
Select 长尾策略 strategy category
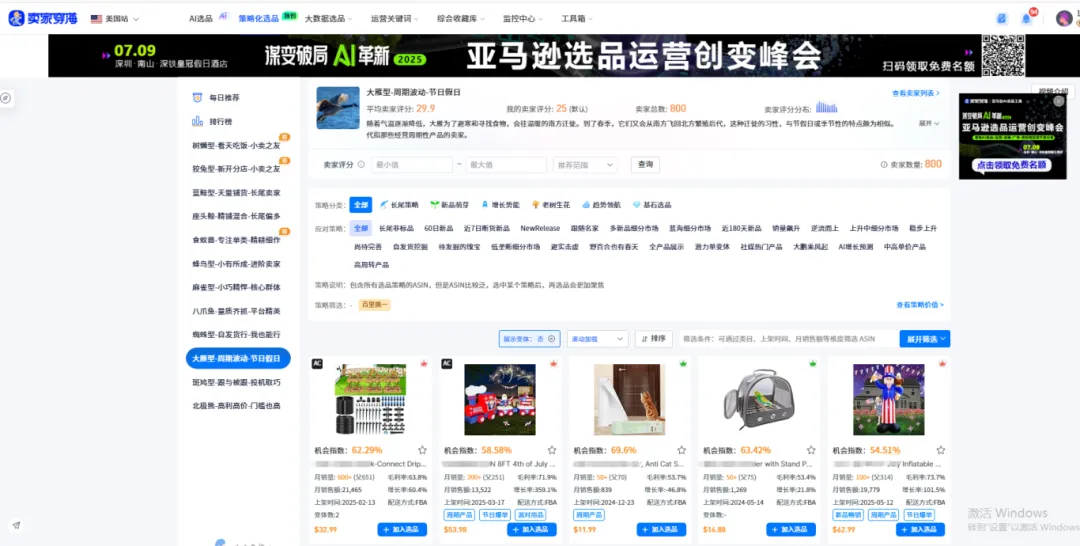(x=399, y=204)
